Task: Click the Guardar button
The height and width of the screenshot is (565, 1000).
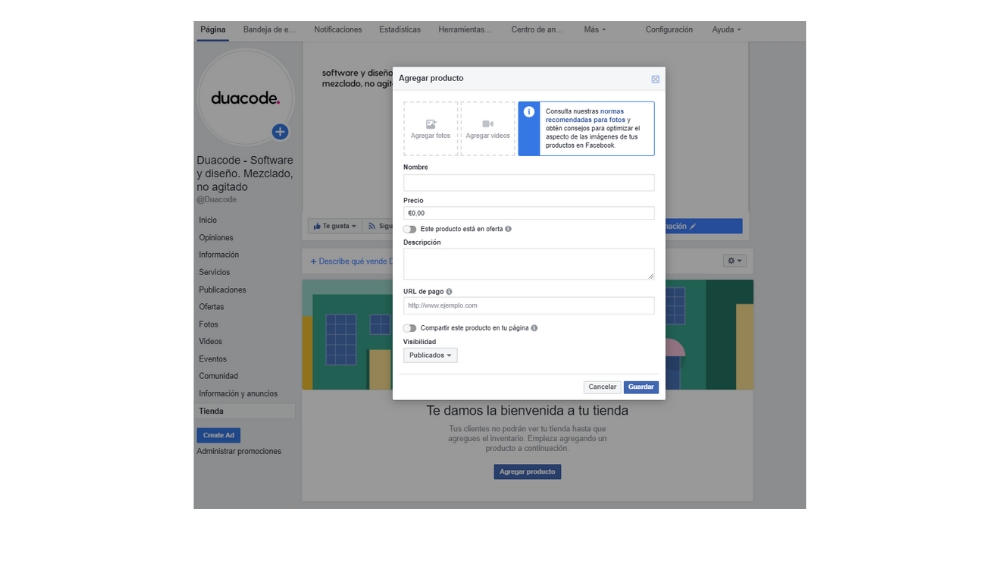Action: coord(641,387)
